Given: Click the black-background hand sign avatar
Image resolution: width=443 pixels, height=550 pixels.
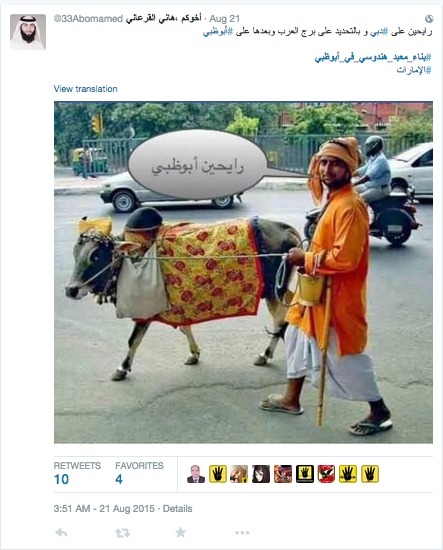Looking at the screenshot, I should click(x=304, y=474).
